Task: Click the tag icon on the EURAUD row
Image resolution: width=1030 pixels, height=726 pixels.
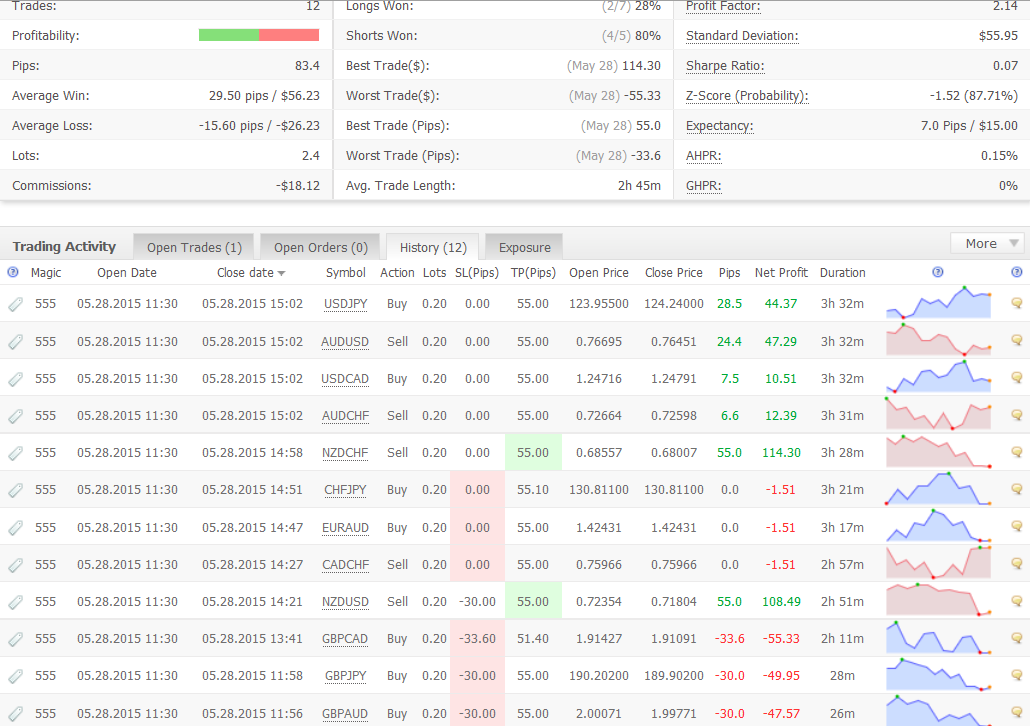Action: point(16,528)
